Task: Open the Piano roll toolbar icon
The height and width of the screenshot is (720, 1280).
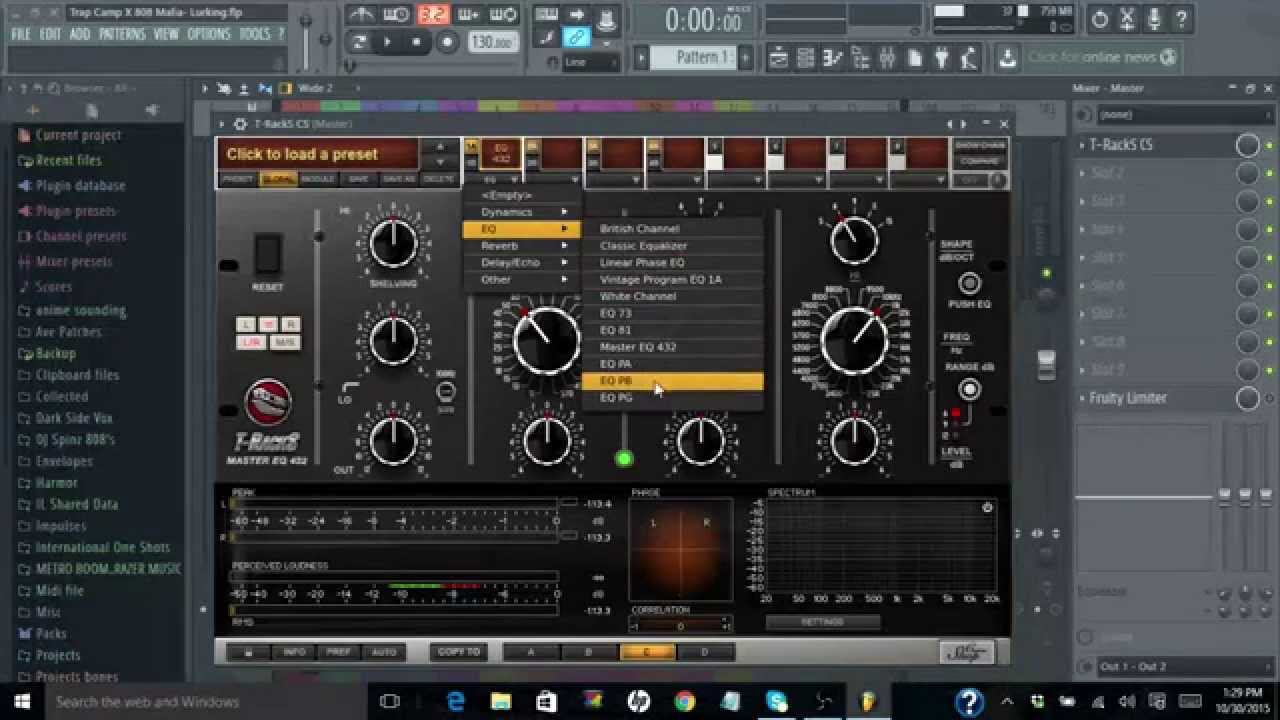Action: [x=807, y=58]
